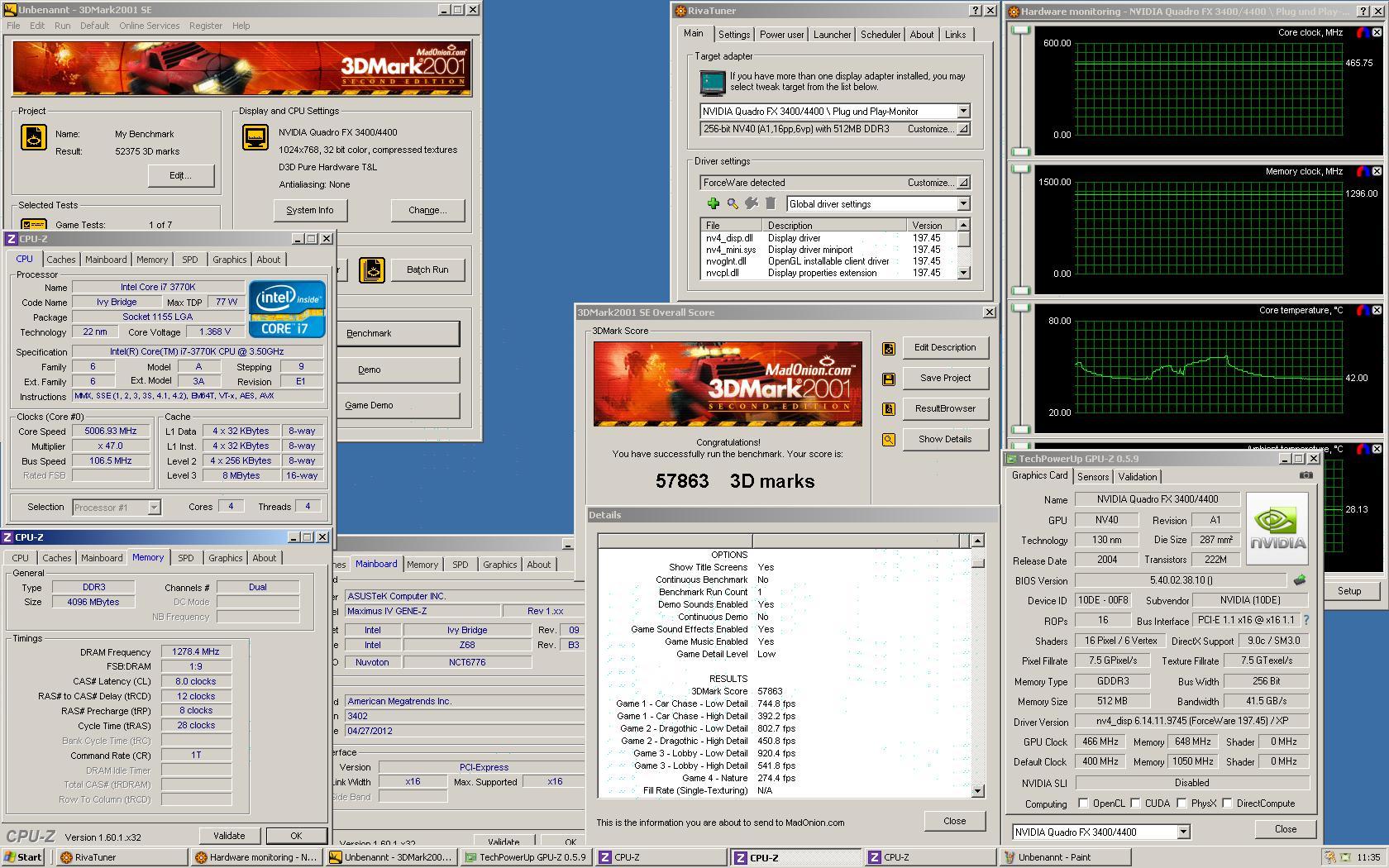This screenshot has width=1389, height=868.
Task: Click the icon beside ResultBrowser
Action: (x=889, y=409)
